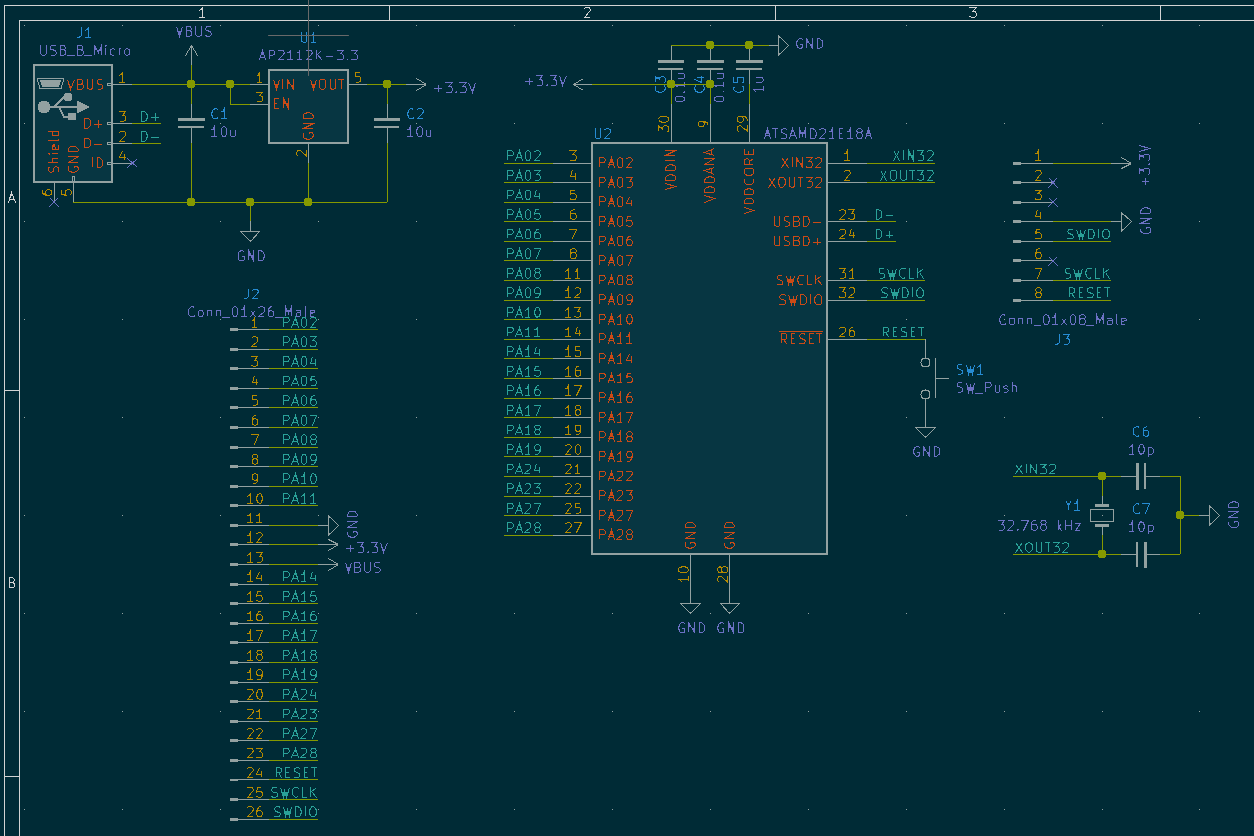Click XOUT32 net label at U2 pin 2
Viewport: 1254px width, 836px height.
(x=907, y=176)
